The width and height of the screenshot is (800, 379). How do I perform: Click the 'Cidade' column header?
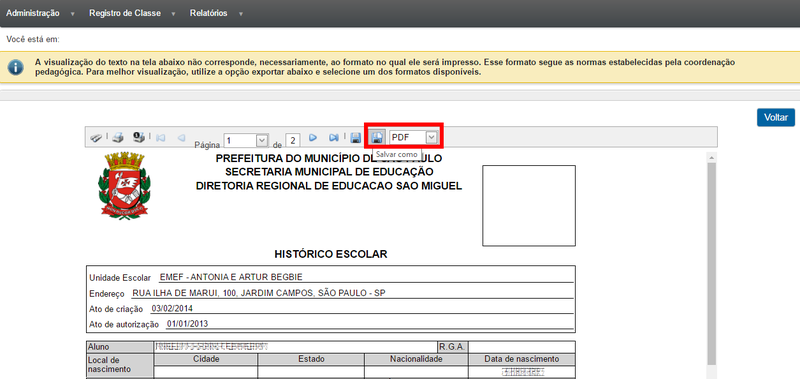(x=206, y=359)
